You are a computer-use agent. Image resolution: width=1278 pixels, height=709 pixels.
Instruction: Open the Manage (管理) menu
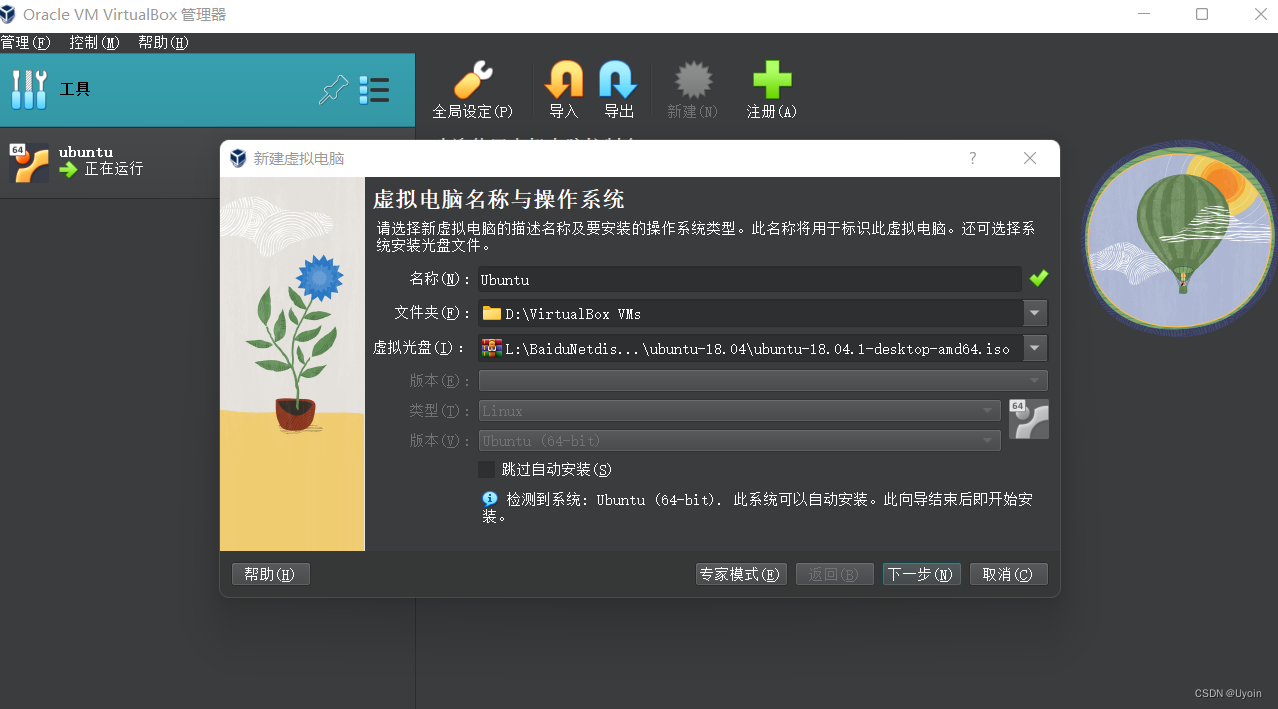click(25, 43)
